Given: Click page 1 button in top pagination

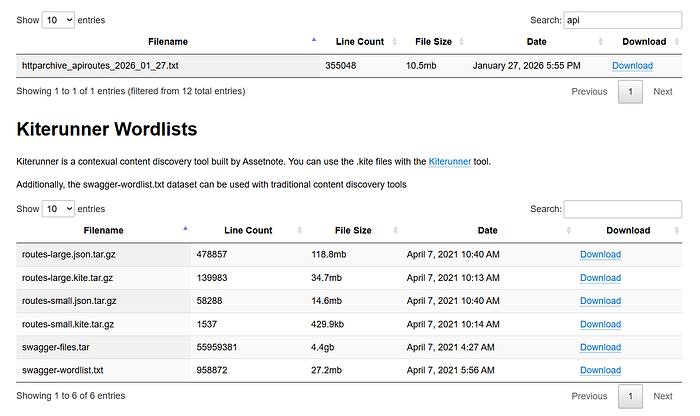Looking at the screenshot, I should point(630,91).
